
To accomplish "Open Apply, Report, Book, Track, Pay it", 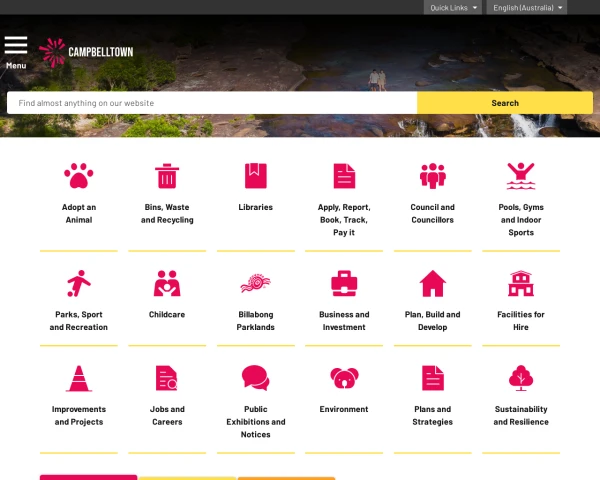I will [x=344, y=220].
